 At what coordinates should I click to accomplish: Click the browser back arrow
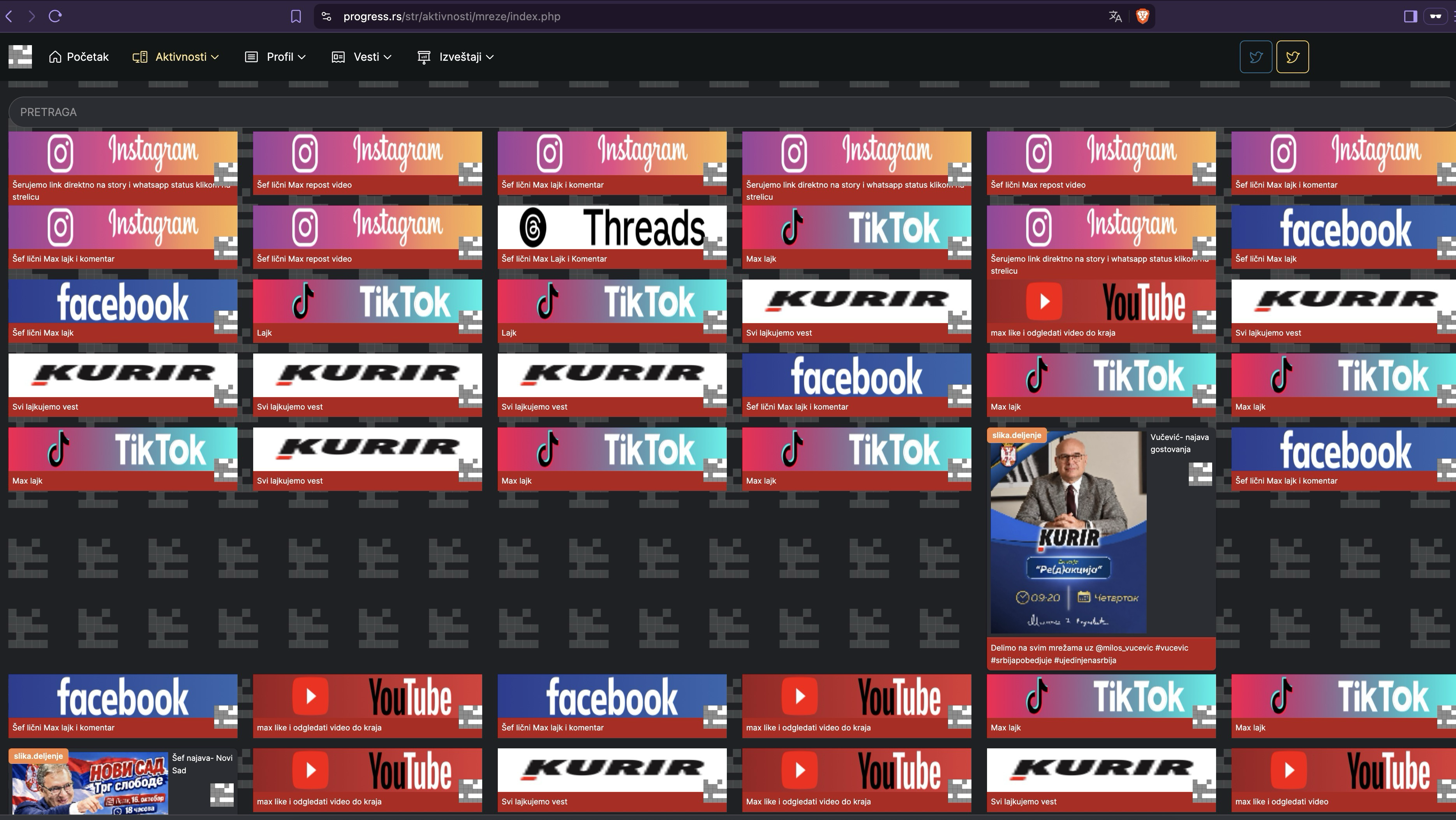pos(9,16)
